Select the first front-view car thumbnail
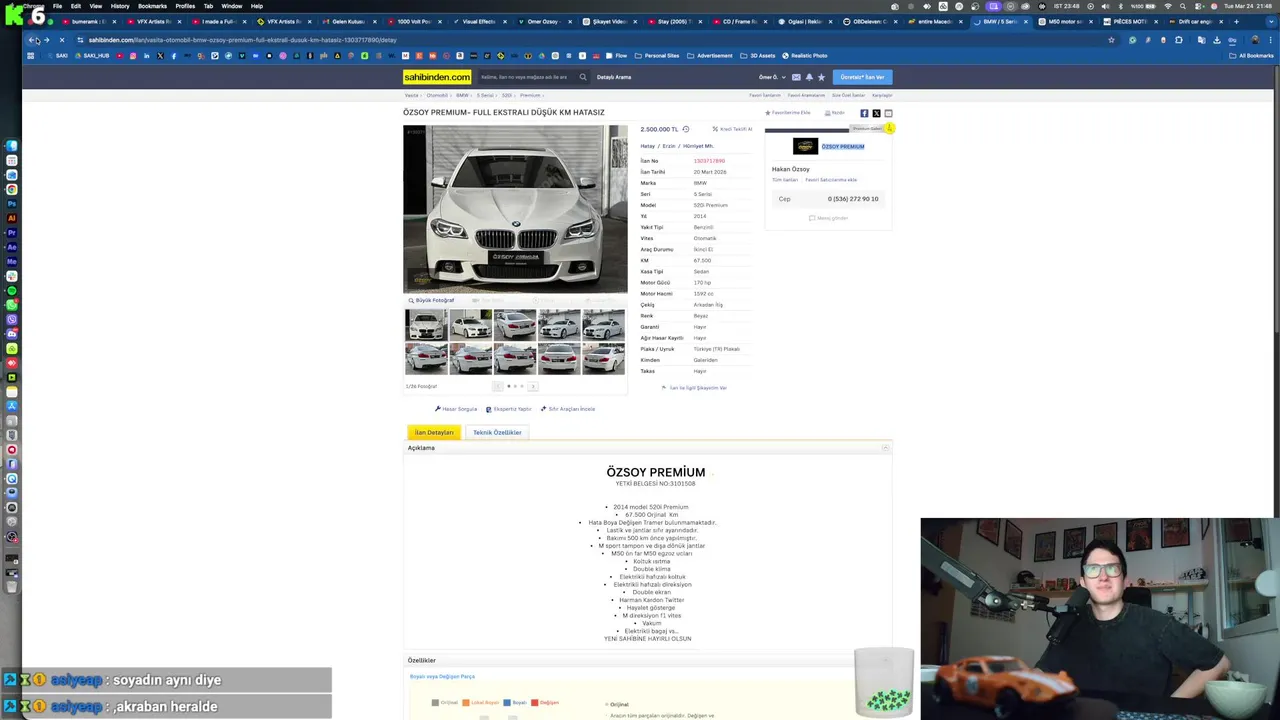 tap(426, 325)
